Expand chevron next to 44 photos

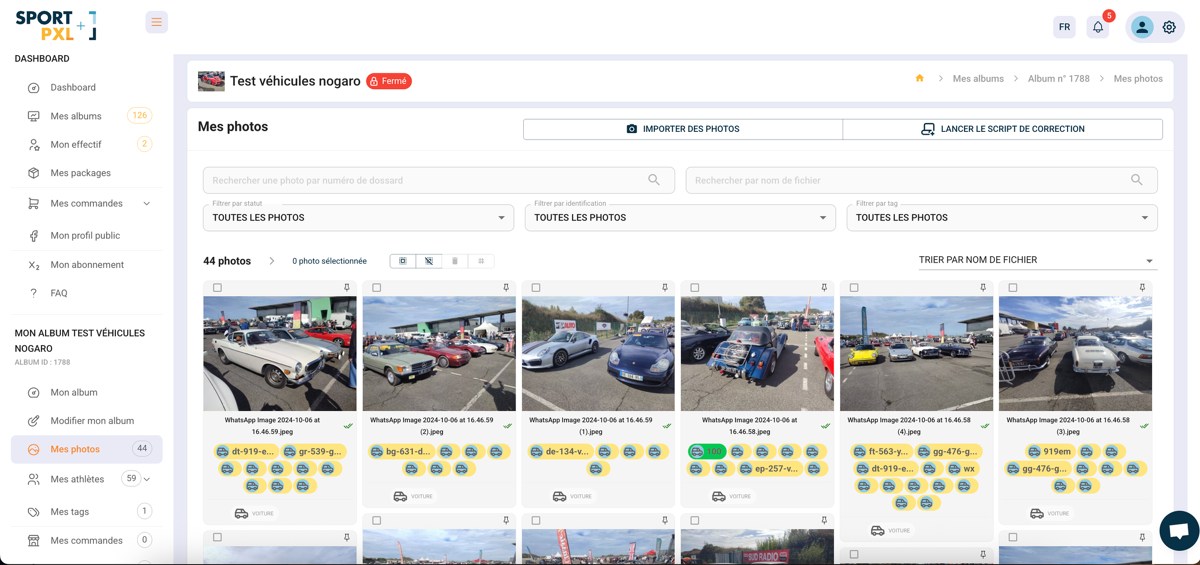[272, 261]
